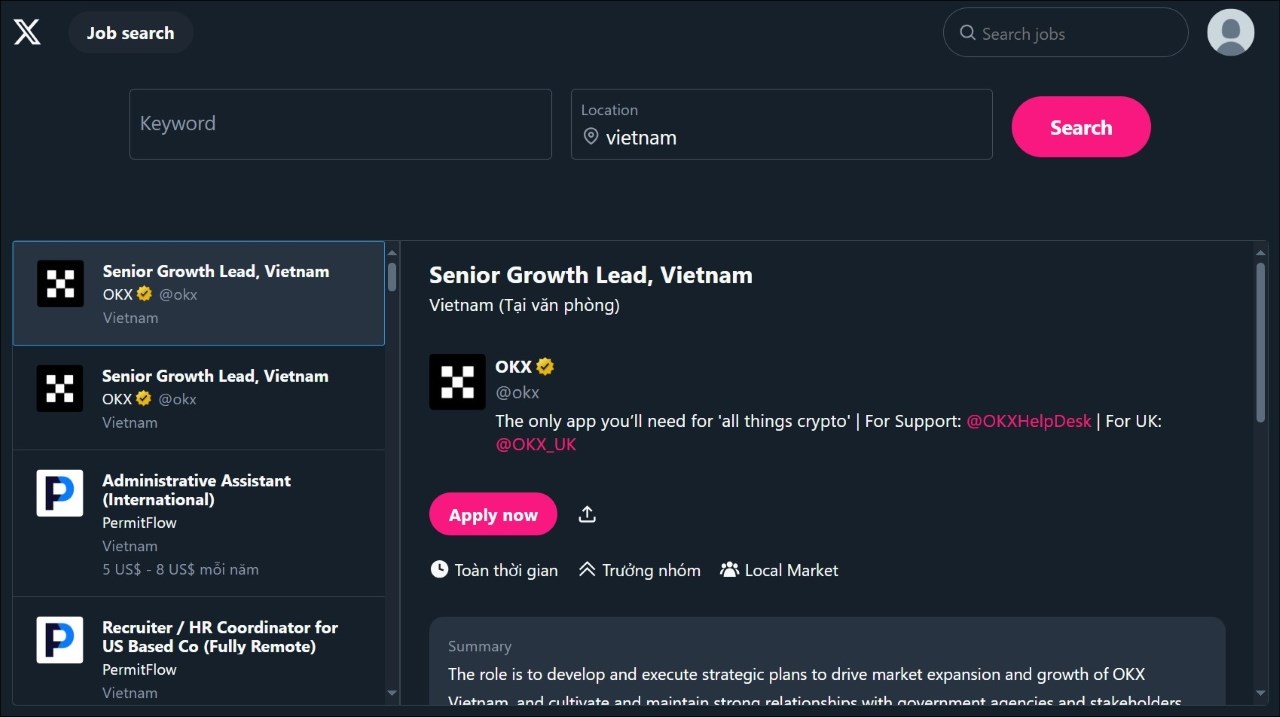Click the Apply now button
The height and width of the screenshot is (717, 1280).
click(x=493, y=514)
